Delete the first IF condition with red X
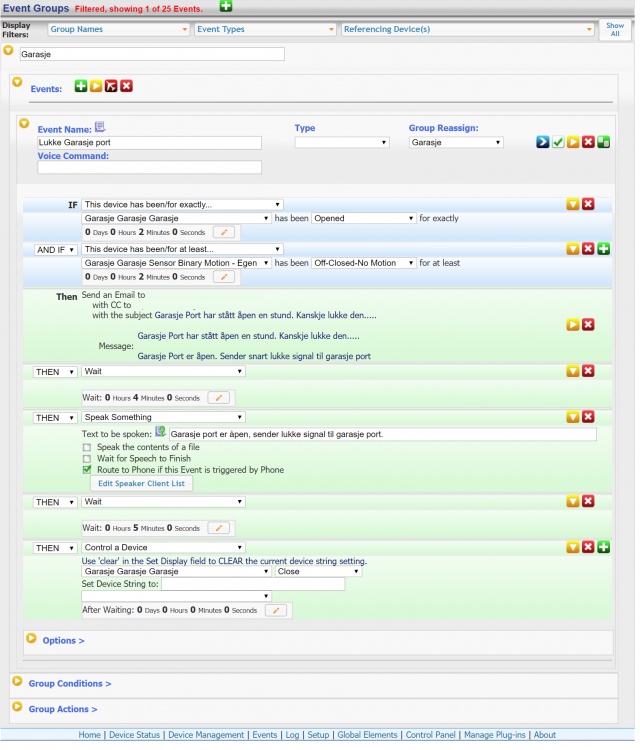This screenshot has width=640, height=750. pyautogui.click(x=588, y=204)
